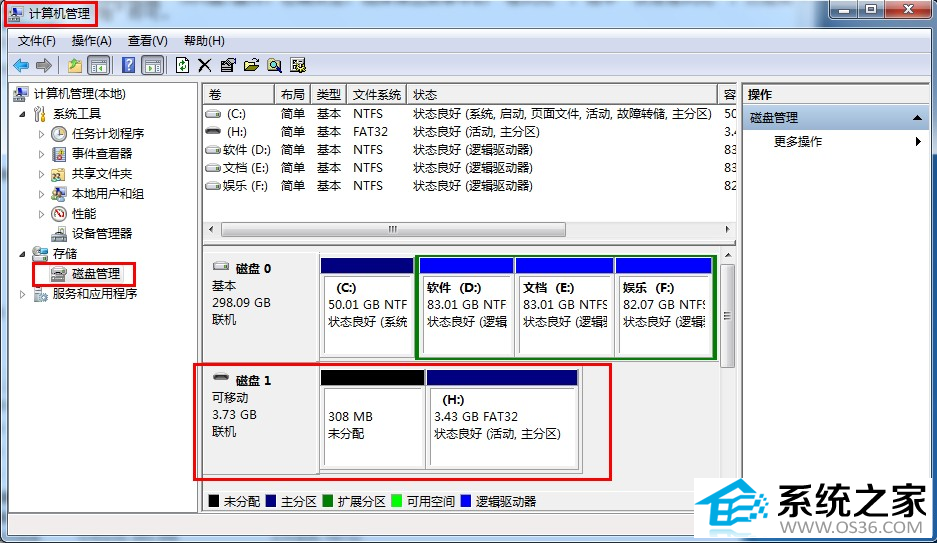
Task: Select the (H:) volume row icon
Action: pyautogui.click(x=213, y=131)
